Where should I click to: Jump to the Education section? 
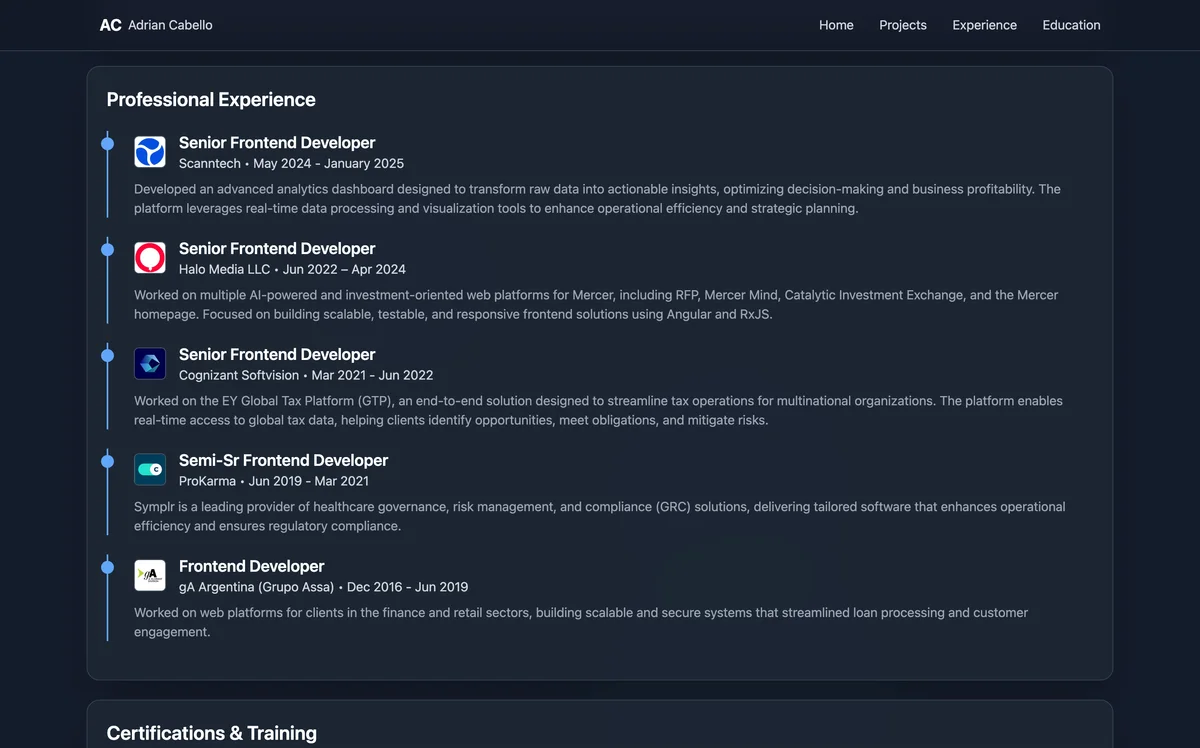(1071, 25)
